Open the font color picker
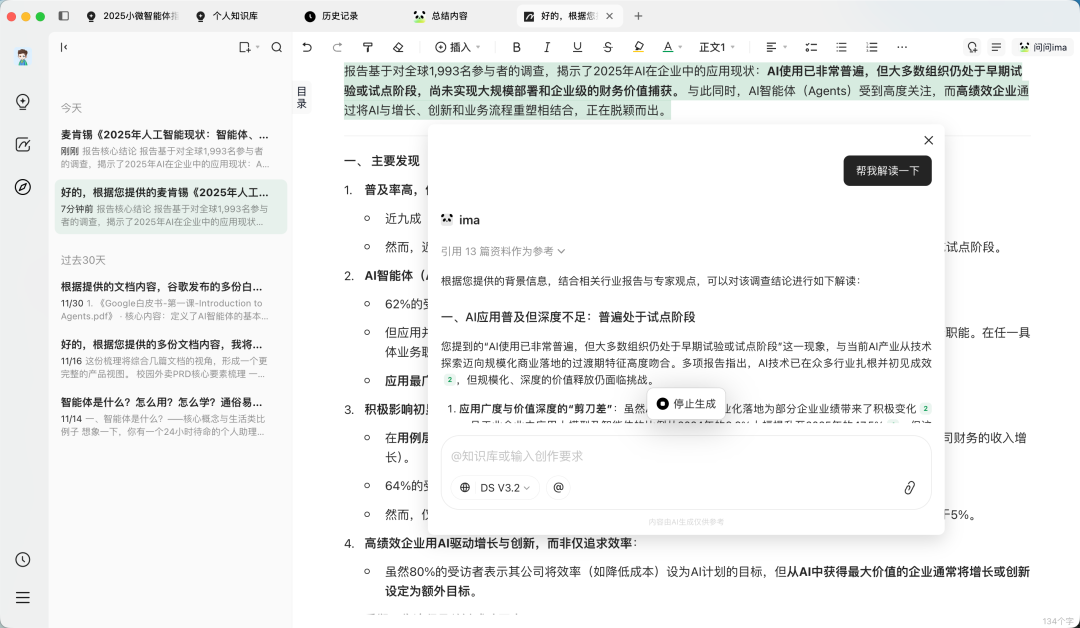Image resolution: width=1080 pixels, height=628 pixels. pos(668,47)
